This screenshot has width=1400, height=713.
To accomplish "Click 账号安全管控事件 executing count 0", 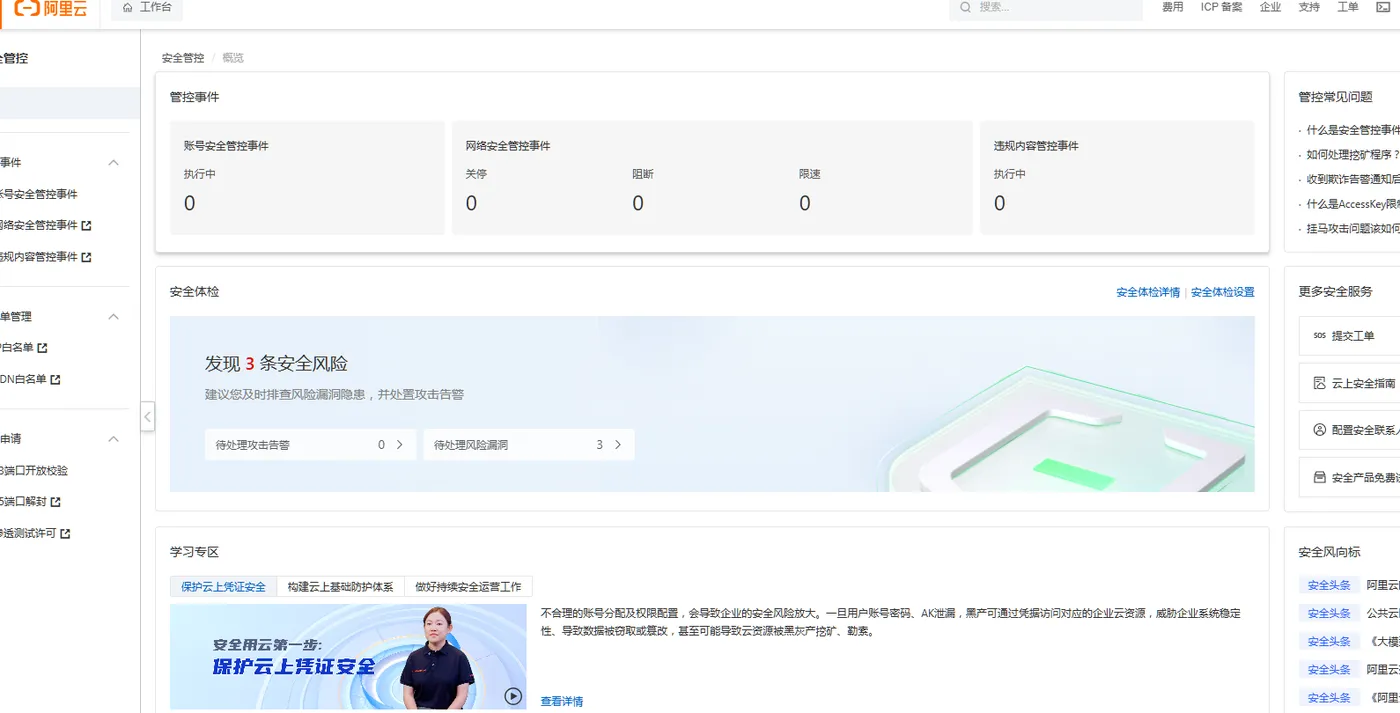I will tap(190, 204).
